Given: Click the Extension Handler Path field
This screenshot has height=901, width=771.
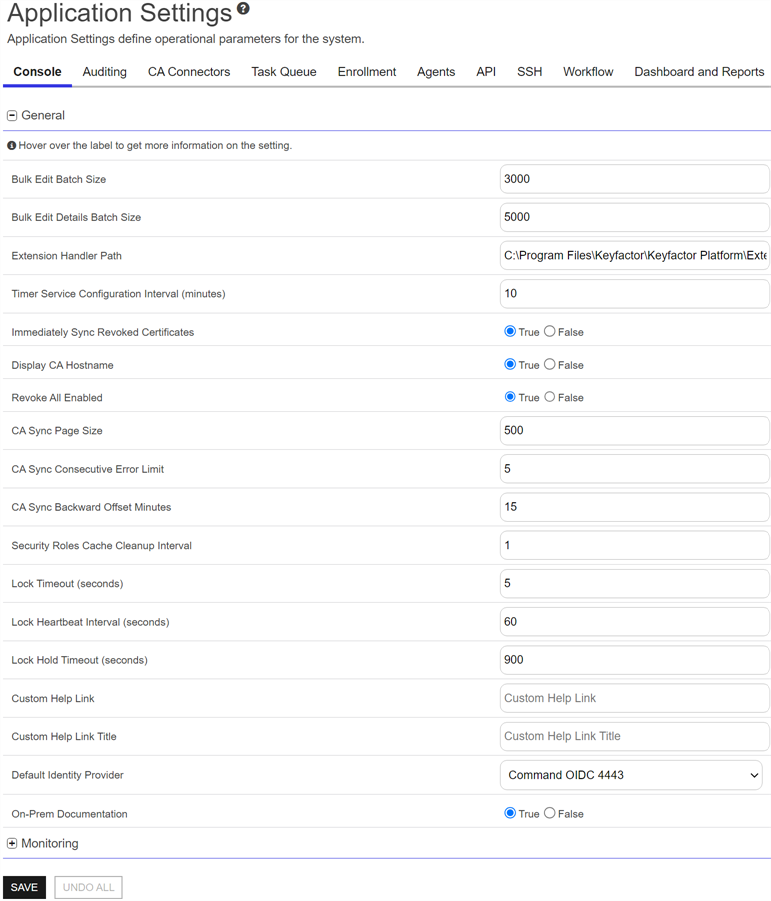Looking at the screenshot, I should (x=635, y=255).
